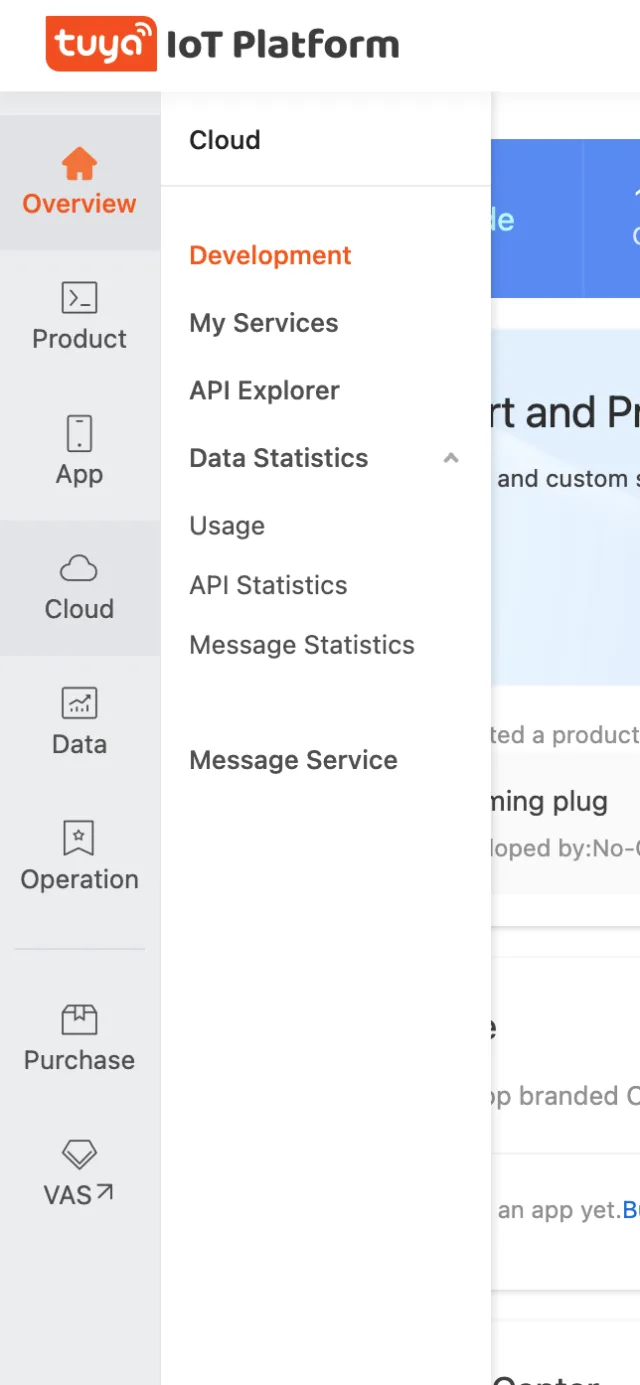640x1385 pixels.
Task: Open API Explorer menu entry
Action: (265, 391)
